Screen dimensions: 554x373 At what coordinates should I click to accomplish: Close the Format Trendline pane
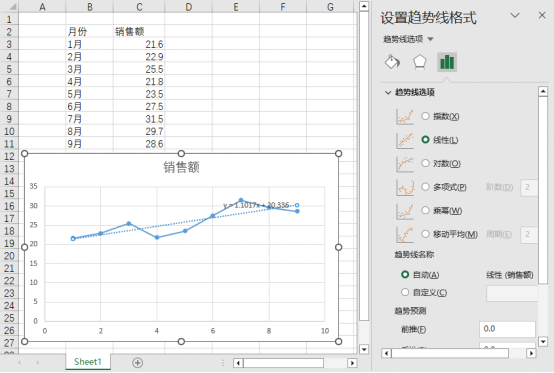542,15
